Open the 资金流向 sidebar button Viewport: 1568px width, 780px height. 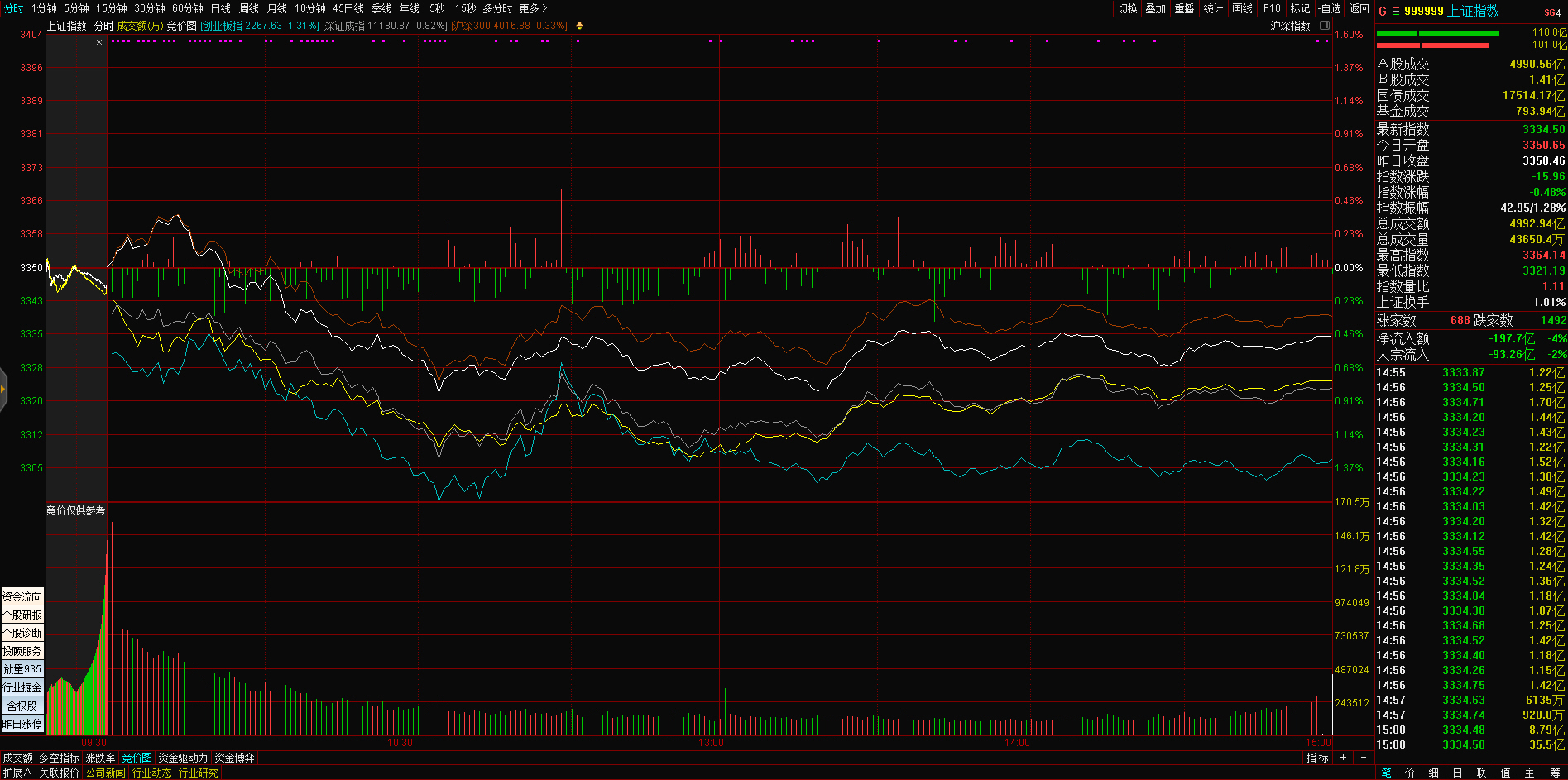coord(22,596)
